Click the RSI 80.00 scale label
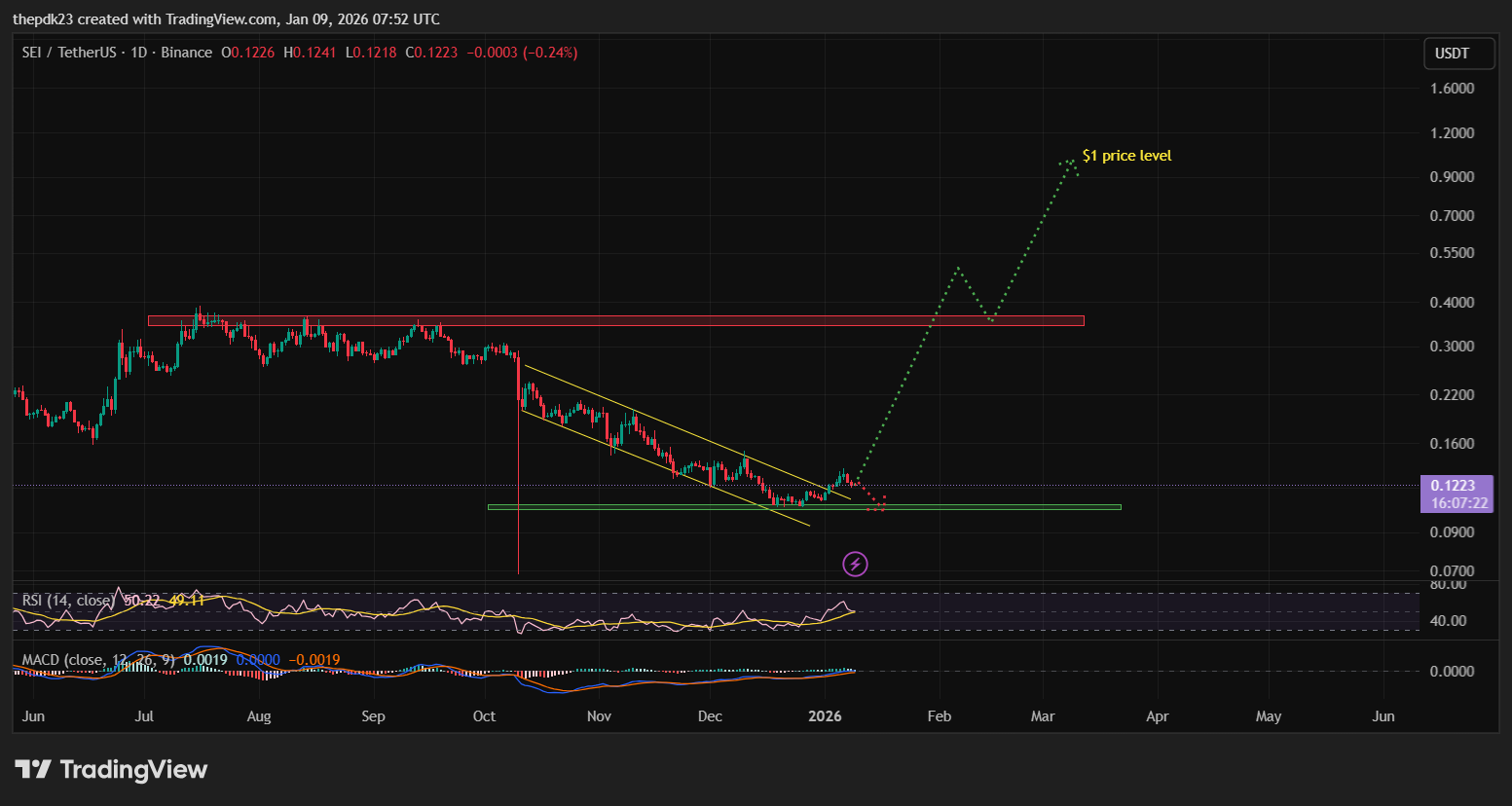1512x806 pixels. point(1448,584)
